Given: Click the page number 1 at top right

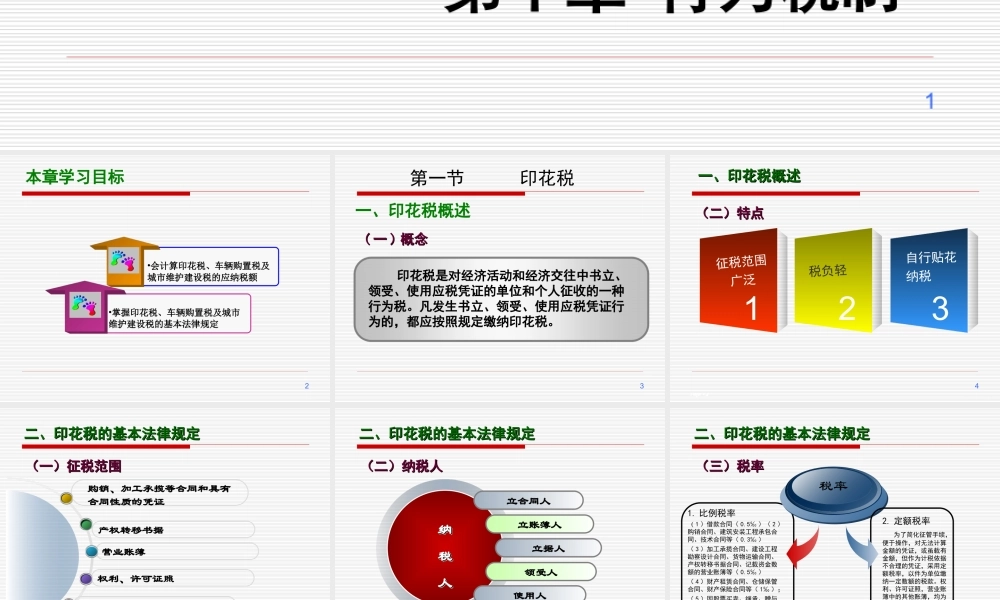Looking at the screenshot, I should click(x=929, y=98).
